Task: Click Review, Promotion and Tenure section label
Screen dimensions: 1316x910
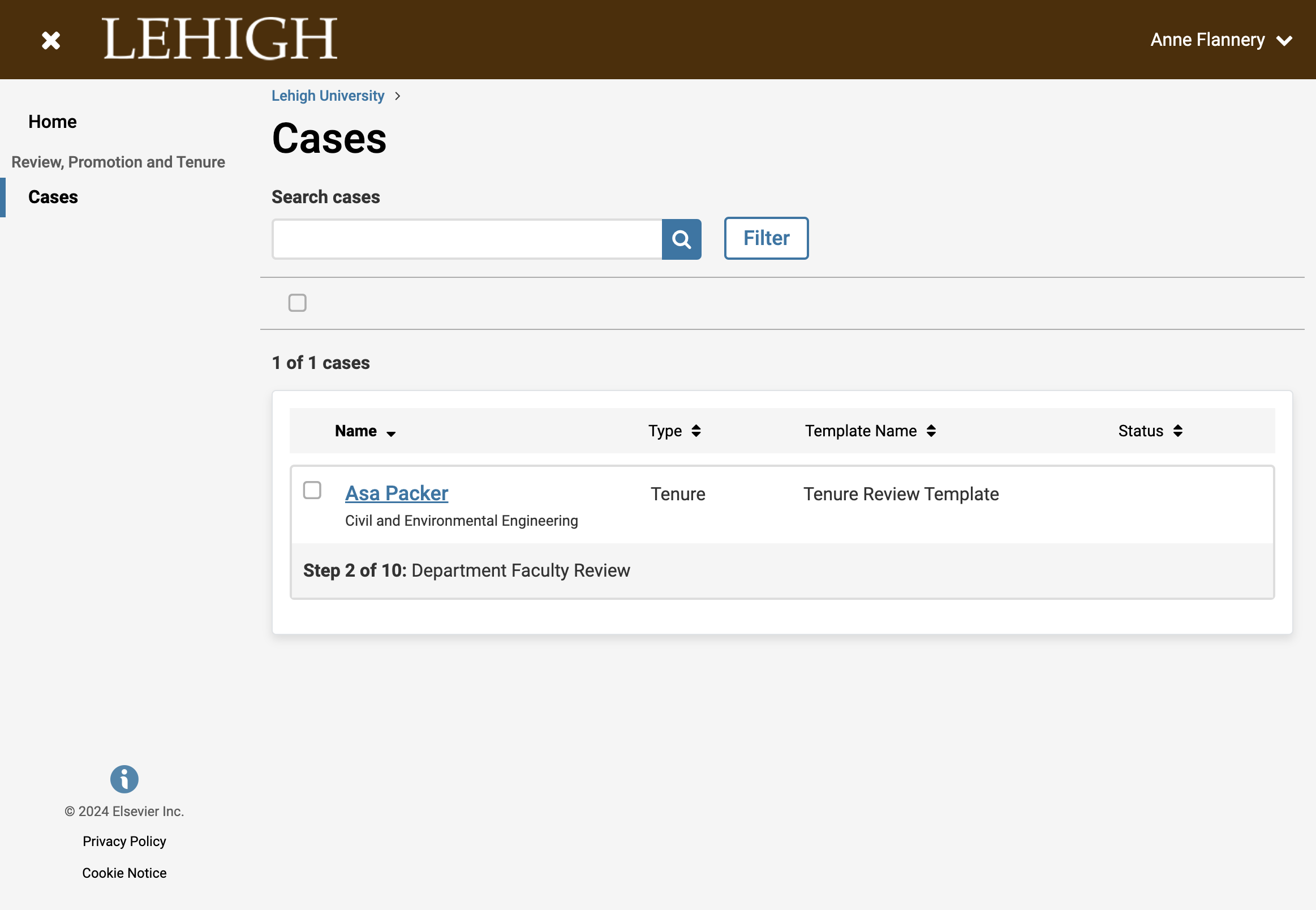Action: point(118,162)
